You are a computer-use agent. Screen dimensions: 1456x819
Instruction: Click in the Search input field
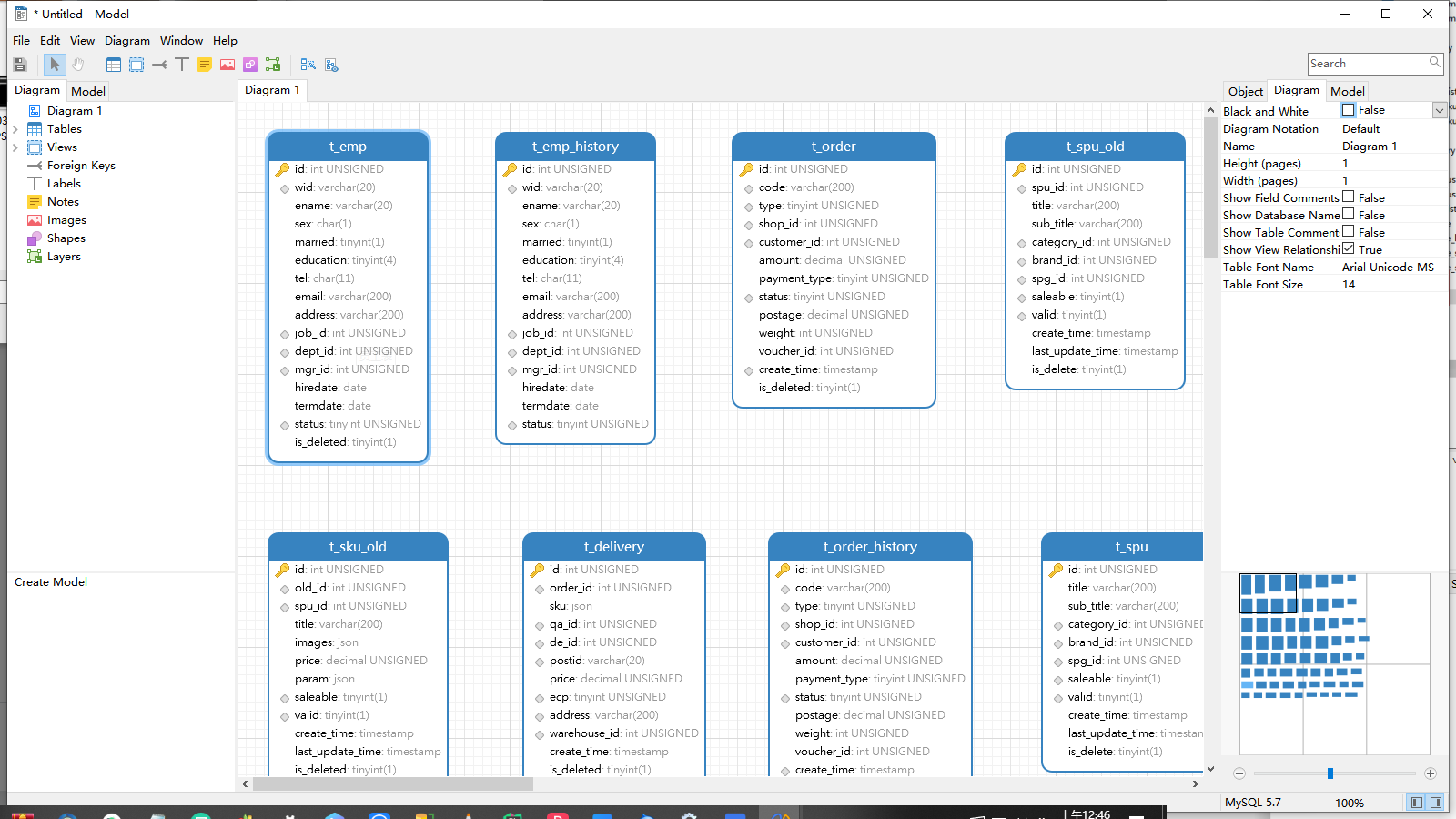pos(1368,64)
